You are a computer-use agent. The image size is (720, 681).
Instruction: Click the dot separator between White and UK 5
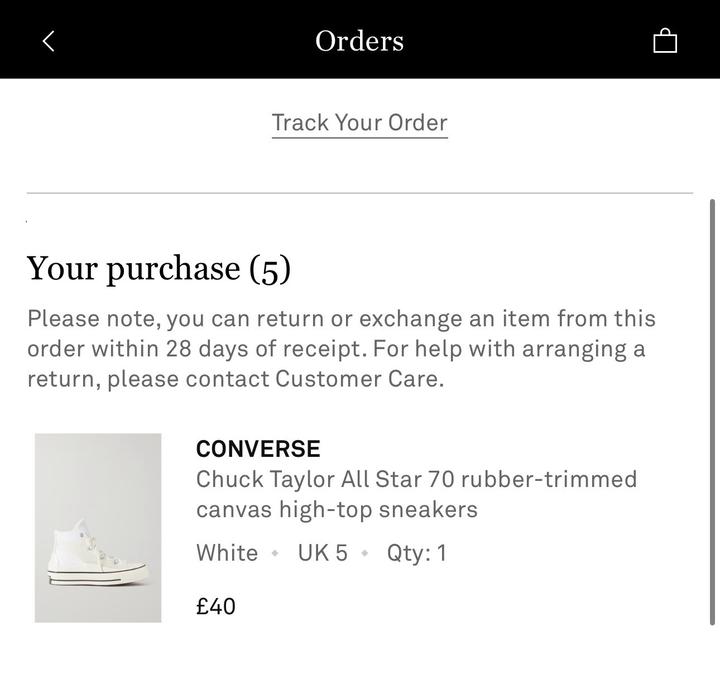(275, 553)
